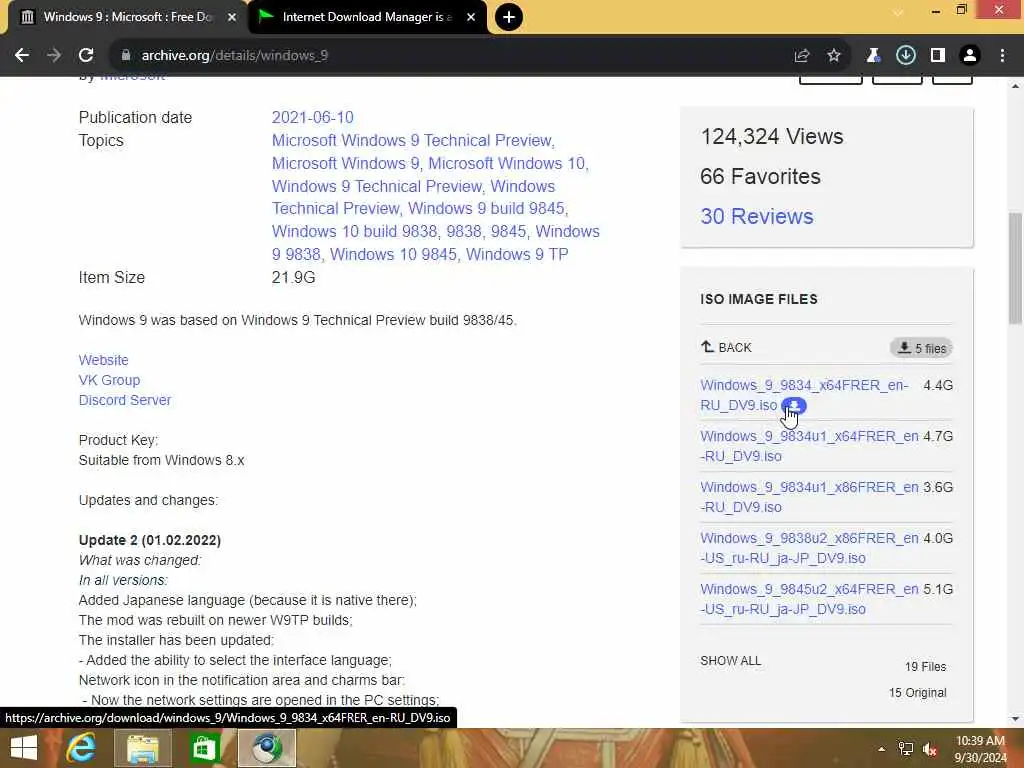Toggle the side panel icon

click(x=938, y=56)
